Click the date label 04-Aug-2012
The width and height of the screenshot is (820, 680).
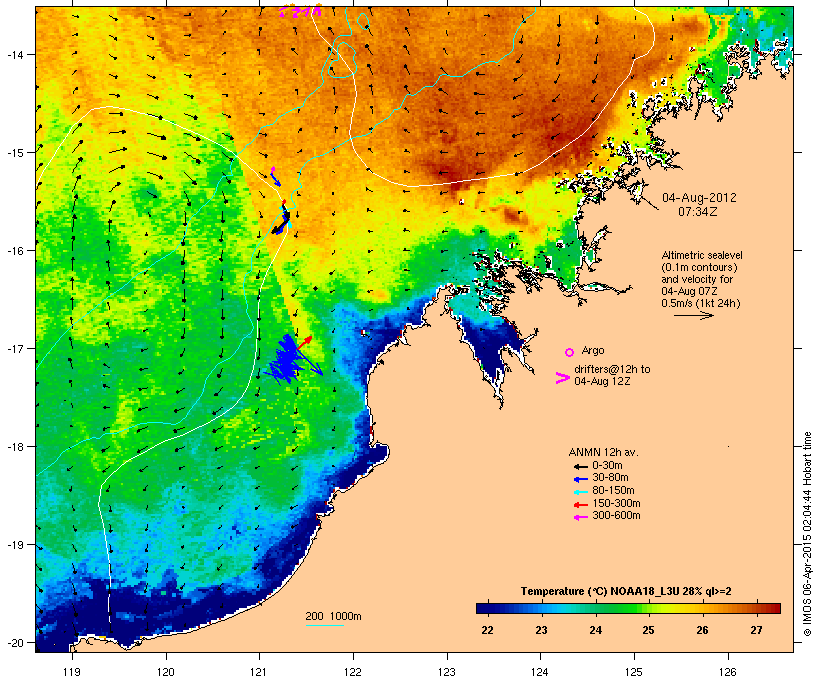point(699,198)
